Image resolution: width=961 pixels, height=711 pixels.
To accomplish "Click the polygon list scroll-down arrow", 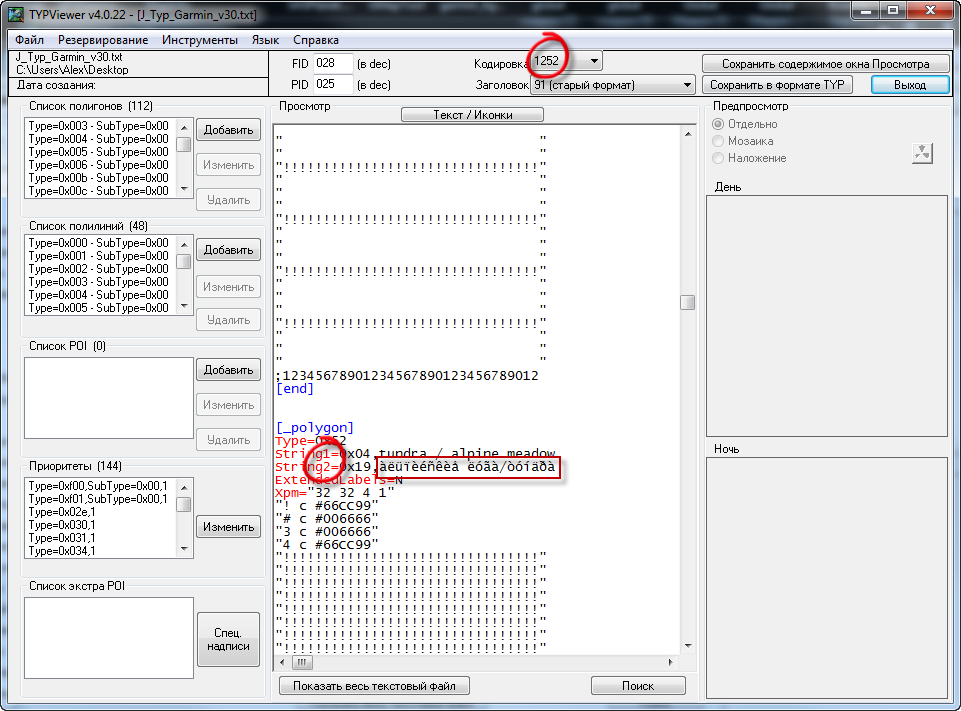I will 184,188.
